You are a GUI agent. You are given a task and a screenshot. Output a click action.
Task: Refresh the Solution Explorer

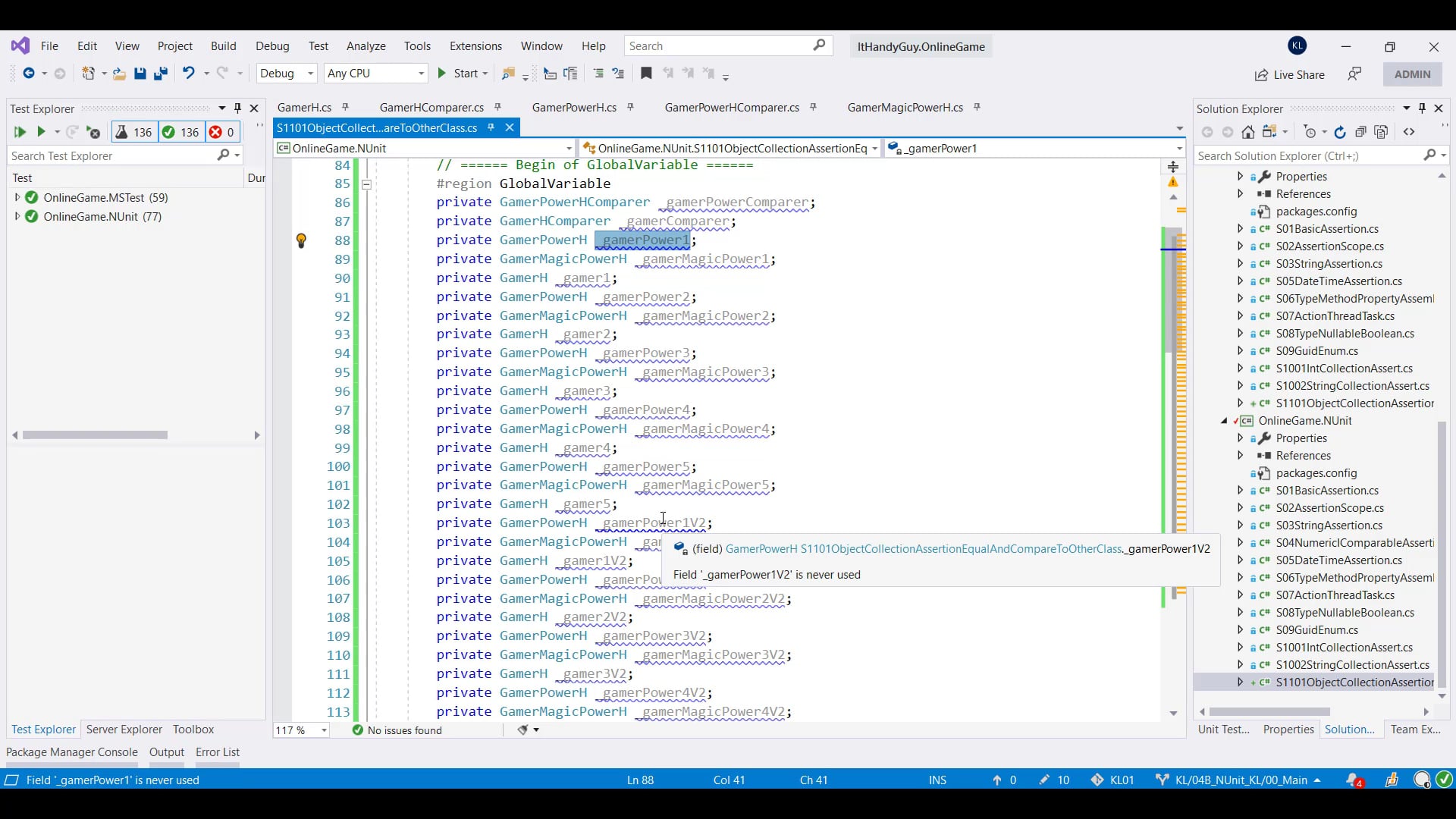[1340, 132]
